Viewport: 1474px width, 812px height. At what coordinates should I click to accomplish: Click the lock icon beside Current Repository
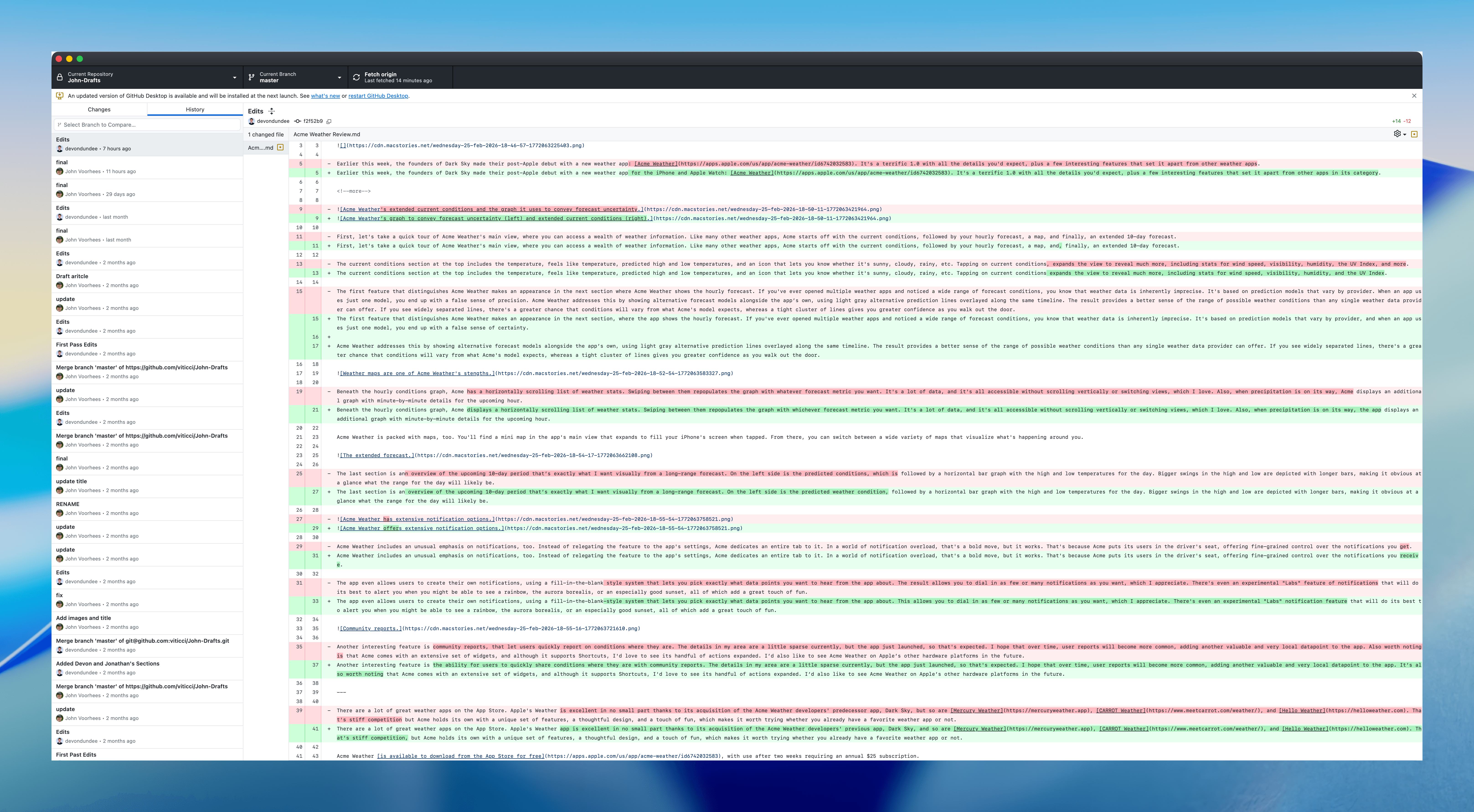(59, 77)
